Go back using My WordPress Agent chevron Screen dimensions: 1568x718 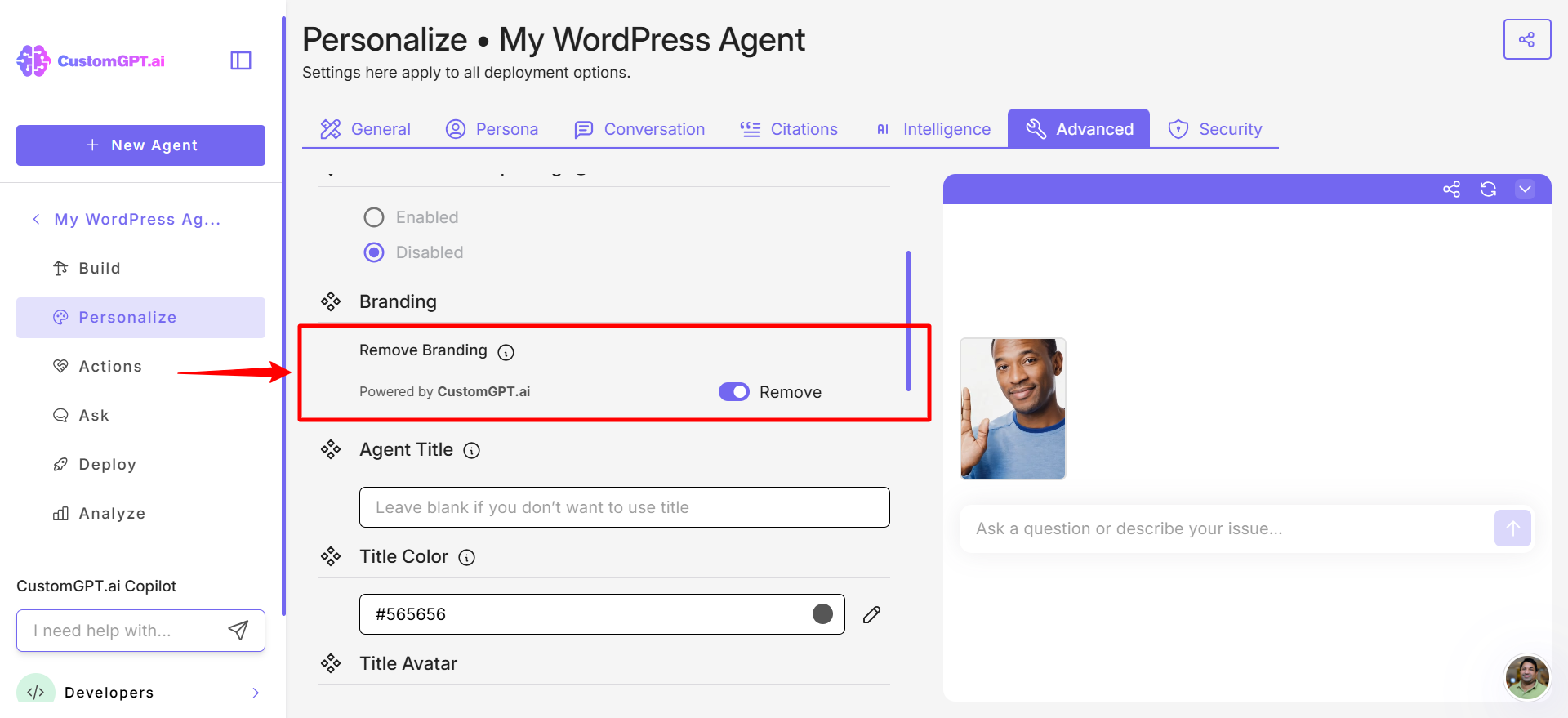click(36, 219)
